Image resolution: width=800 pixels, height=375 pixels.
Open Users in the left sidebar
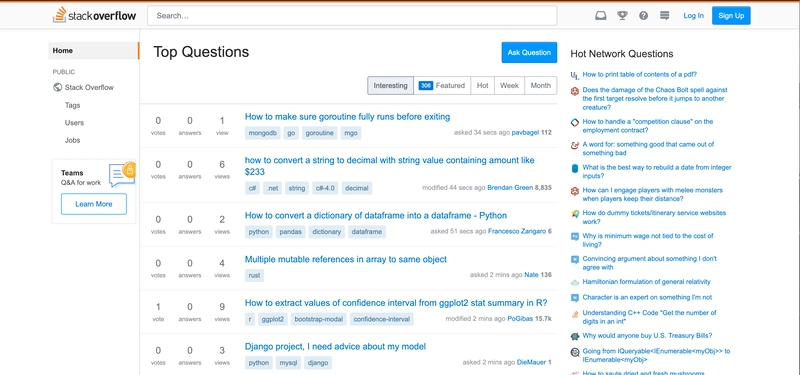74,122
